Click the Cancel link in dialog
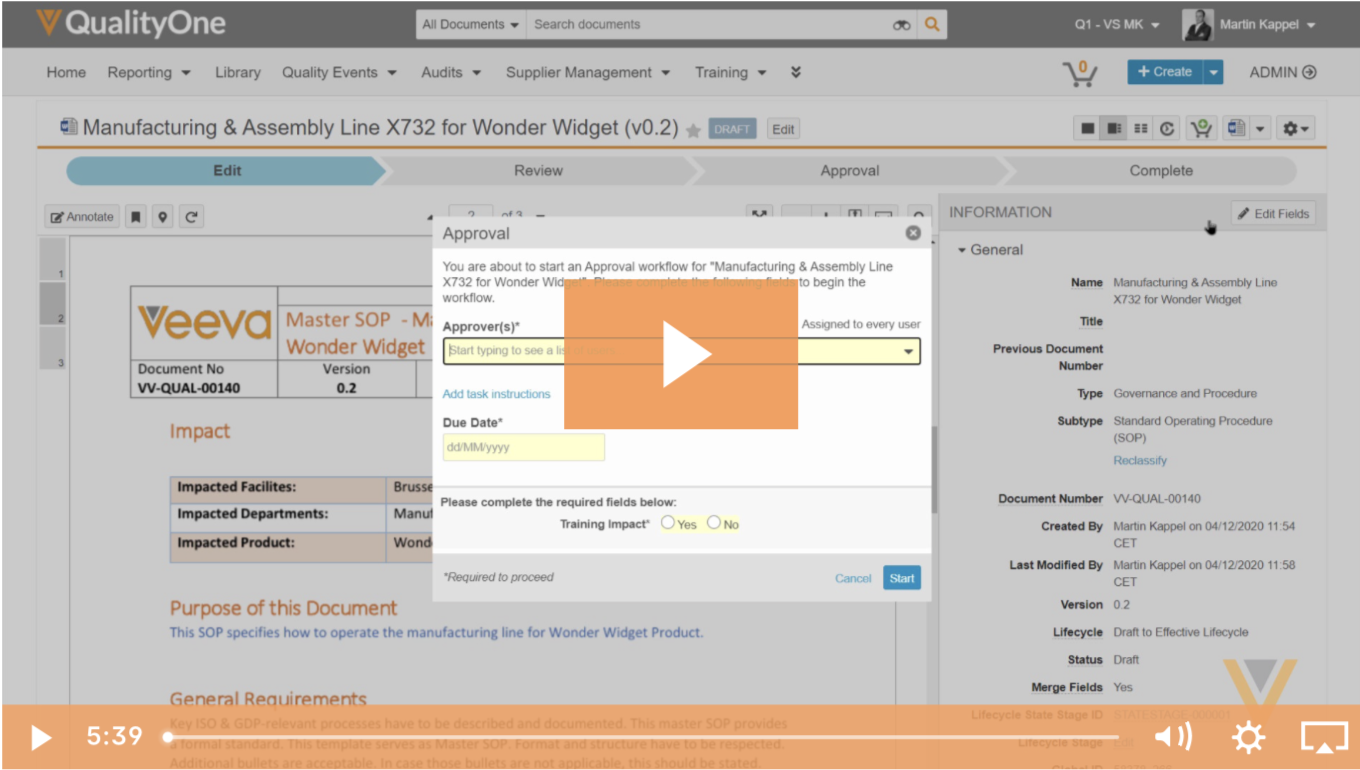This screenshot has width=1360, height=770. point(853,578)
